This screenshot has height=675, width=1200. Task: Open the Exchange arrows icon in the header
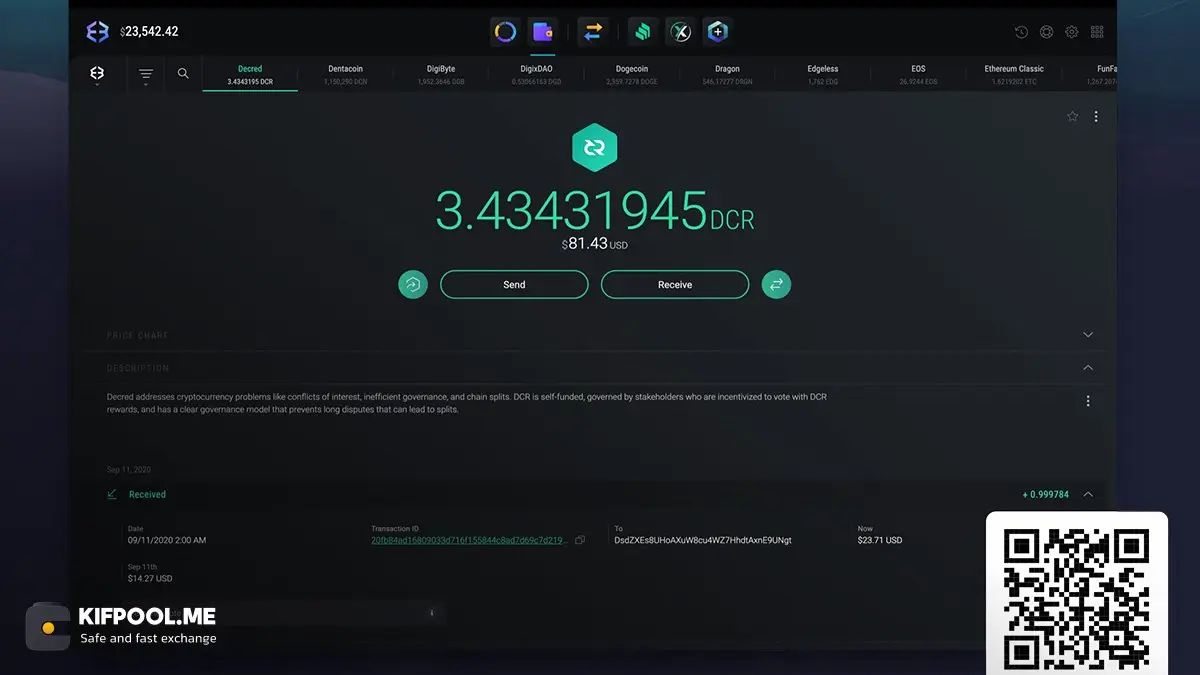(x=592, y=32)
